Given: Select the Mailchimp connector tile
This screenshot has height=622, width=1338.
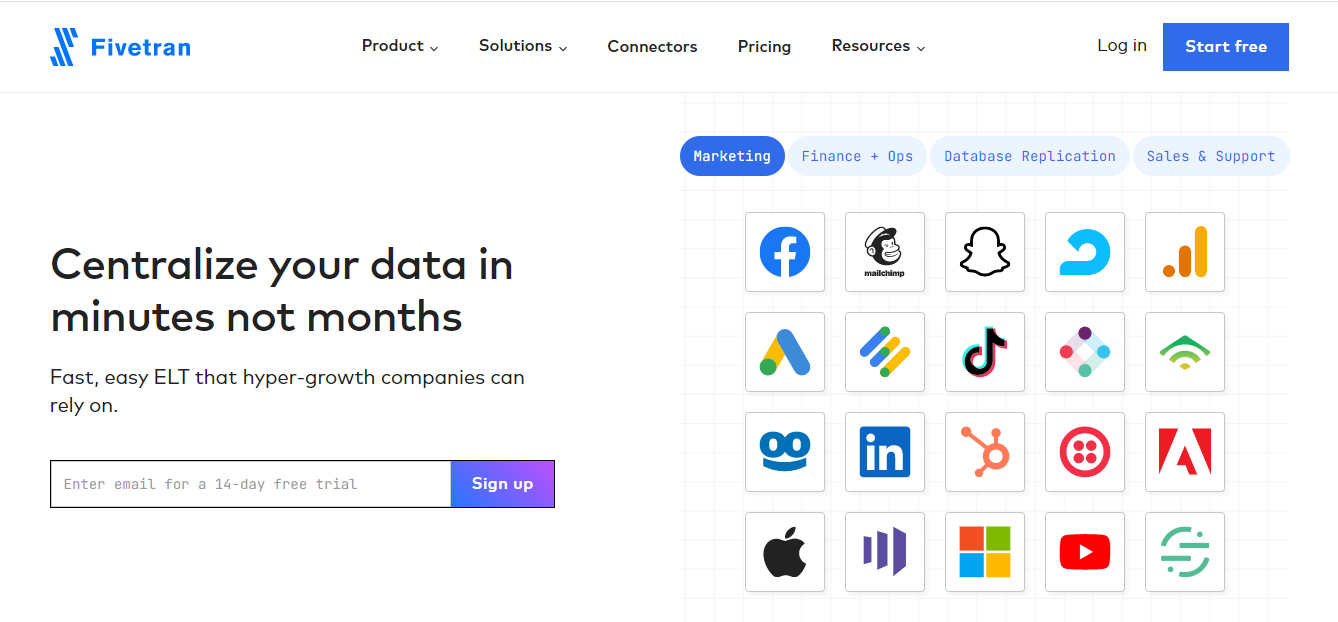Looking at the screenshot, I should tap(885, 252).
